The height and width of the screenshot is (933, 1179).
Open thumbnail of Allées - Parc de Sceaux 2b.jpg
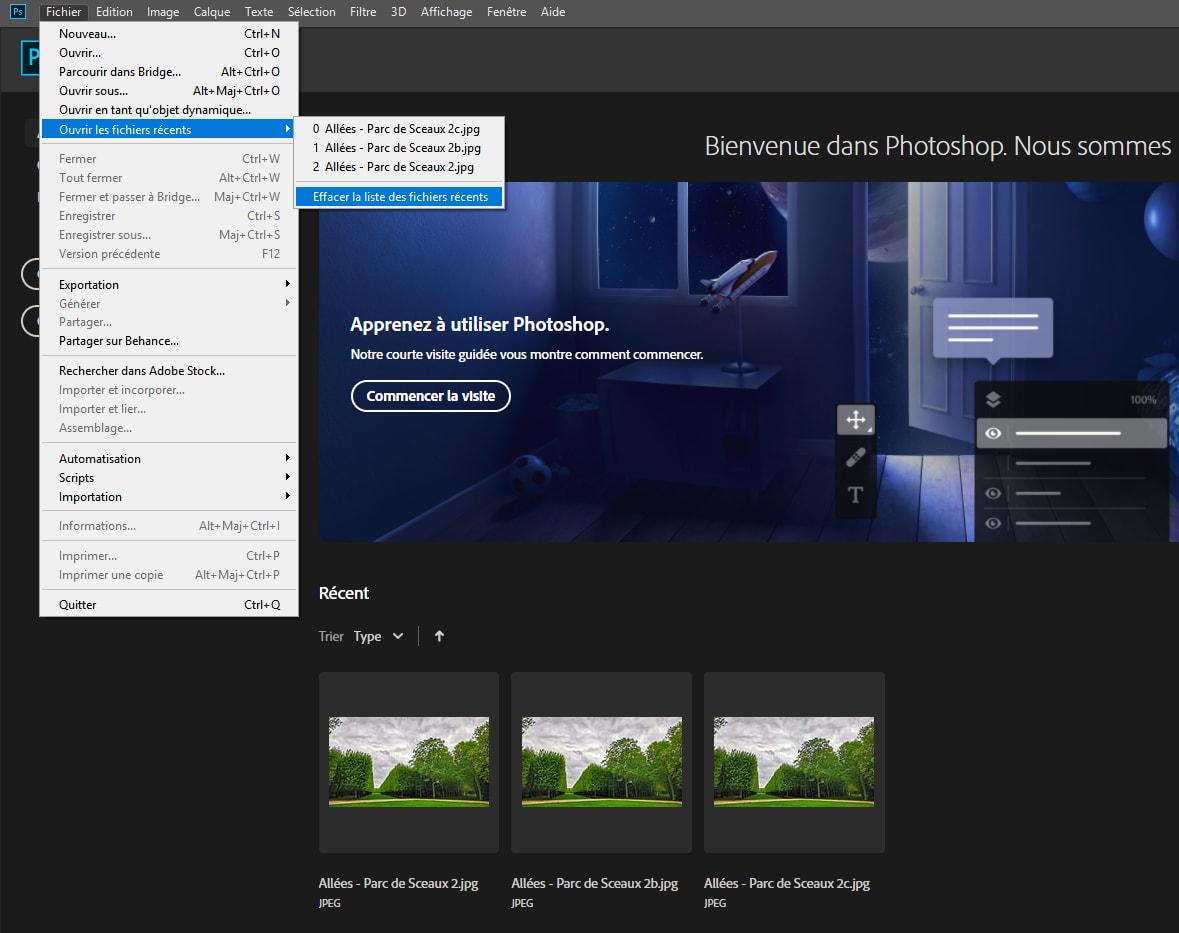(602, 762)
